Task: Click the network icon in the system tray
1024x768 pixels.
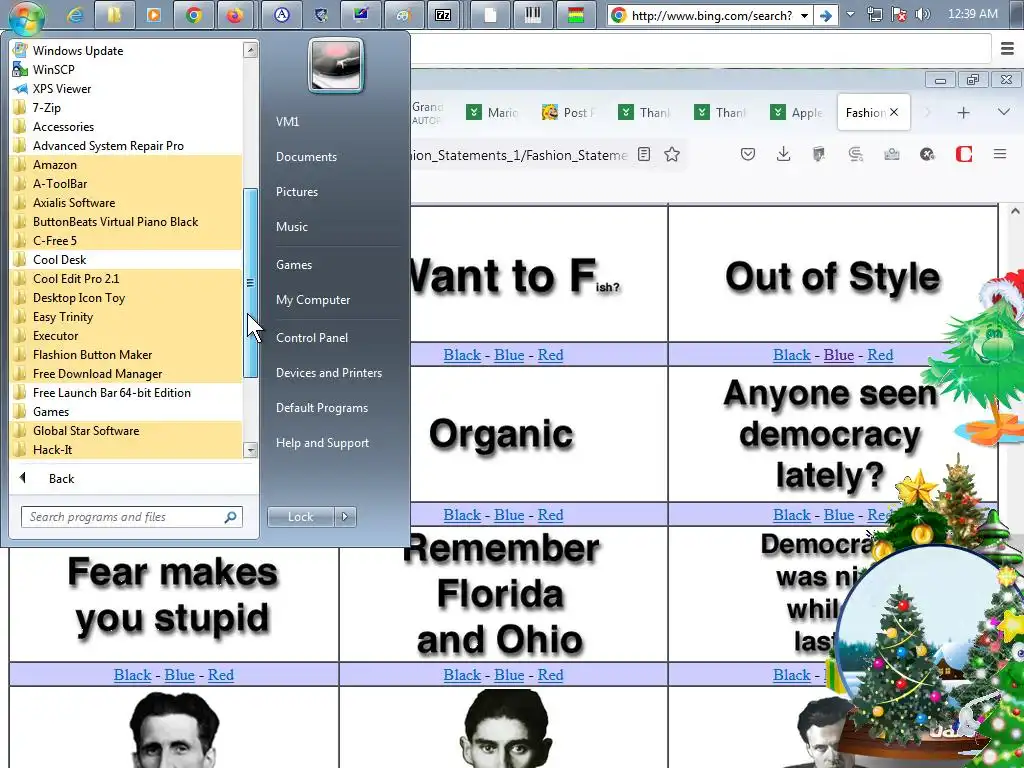Action: coord(875,14)
